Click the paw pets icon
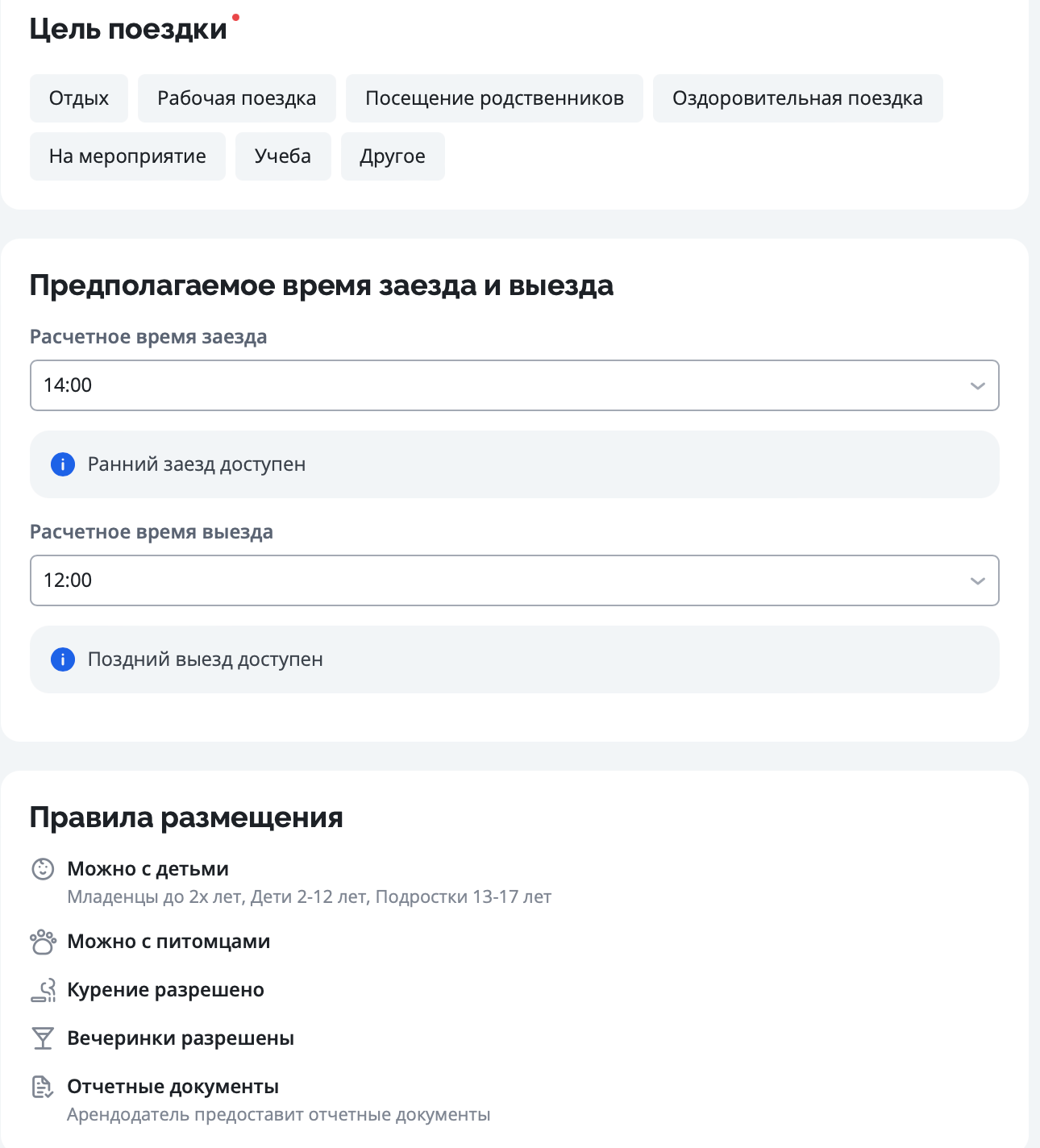The image size is (1040, 1148). click(43, 942)
